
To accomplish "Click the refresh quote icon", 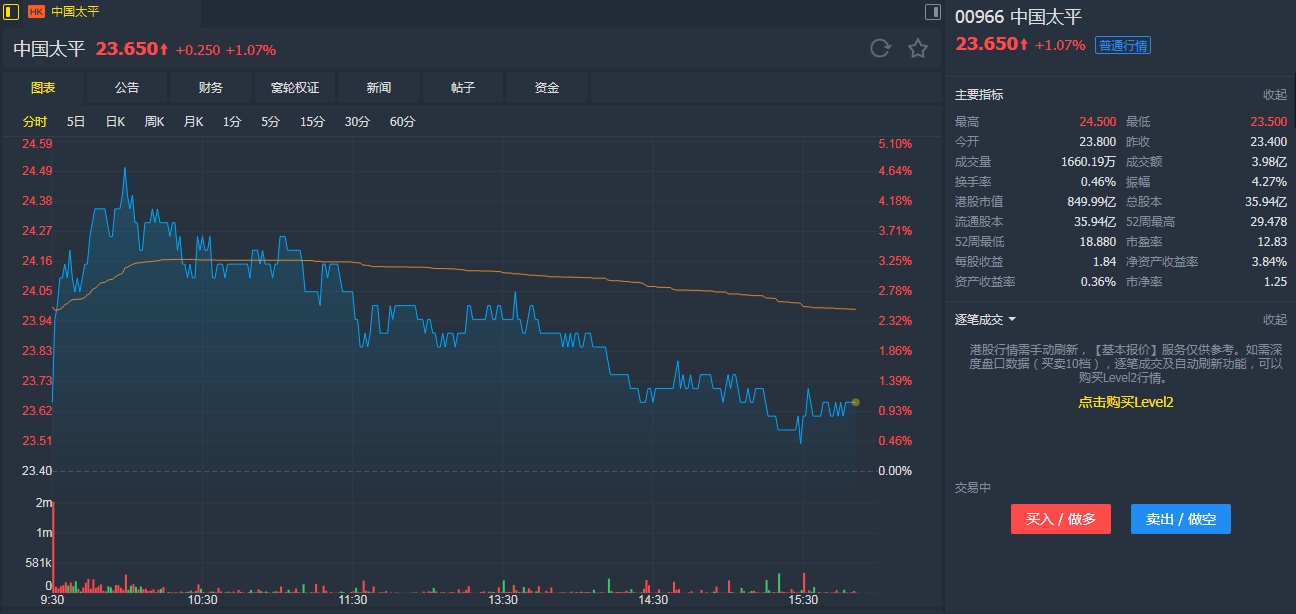I will [880, 48].
